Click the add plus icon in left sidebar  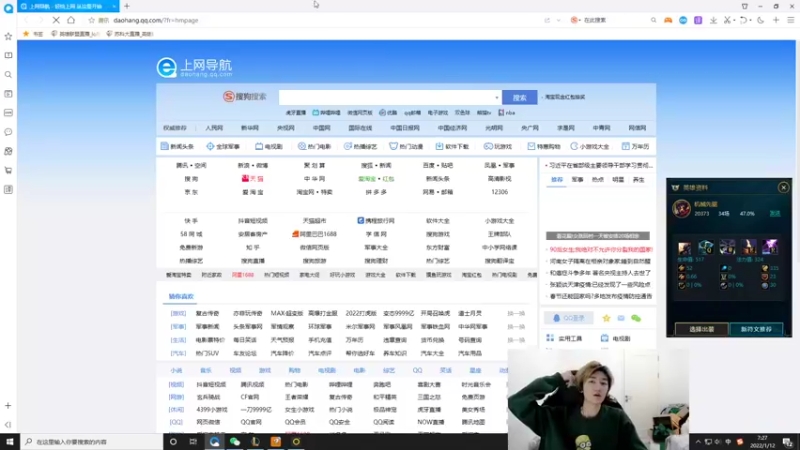coord(8,406)
